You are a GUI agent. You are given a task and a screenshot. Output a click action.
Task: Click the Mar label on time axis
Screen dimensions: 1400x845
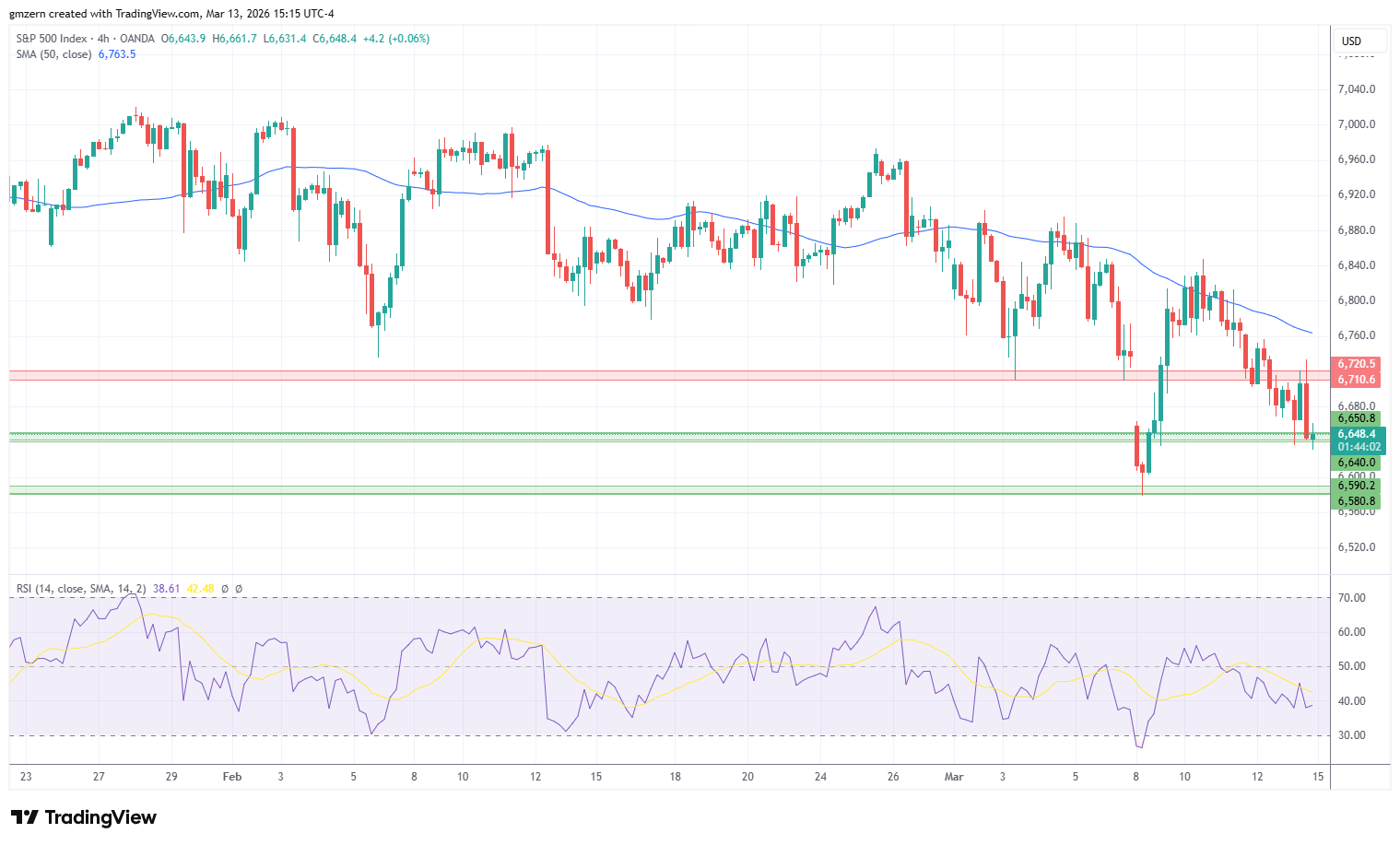954,777
